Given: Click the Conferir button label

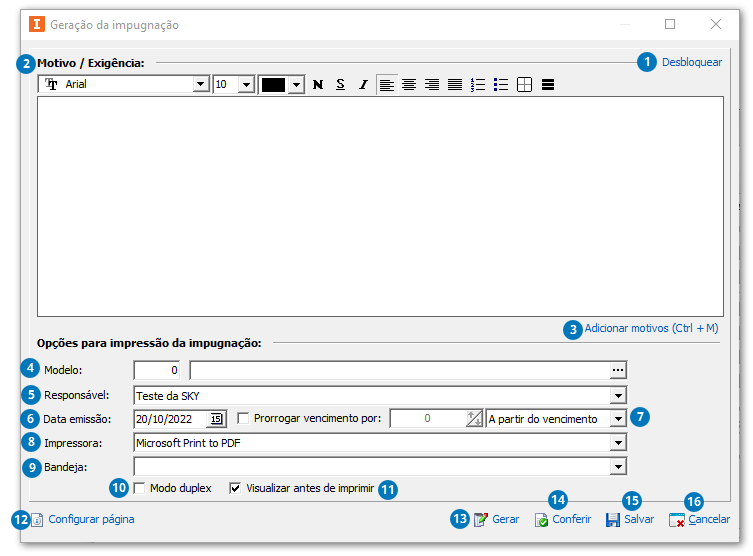Looking at the screenshot, I should tap(571, 520).
